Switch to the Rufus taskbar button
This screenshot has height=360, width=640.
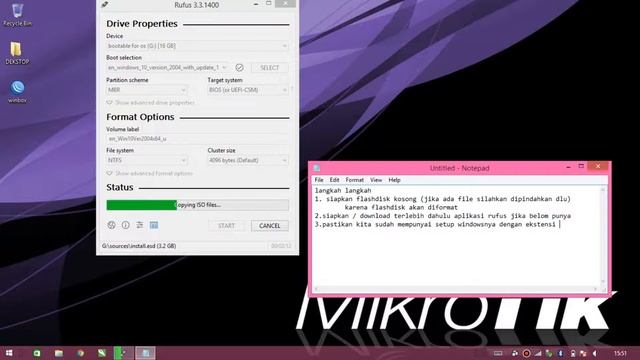pyautogui.click(x=123, y=353)
